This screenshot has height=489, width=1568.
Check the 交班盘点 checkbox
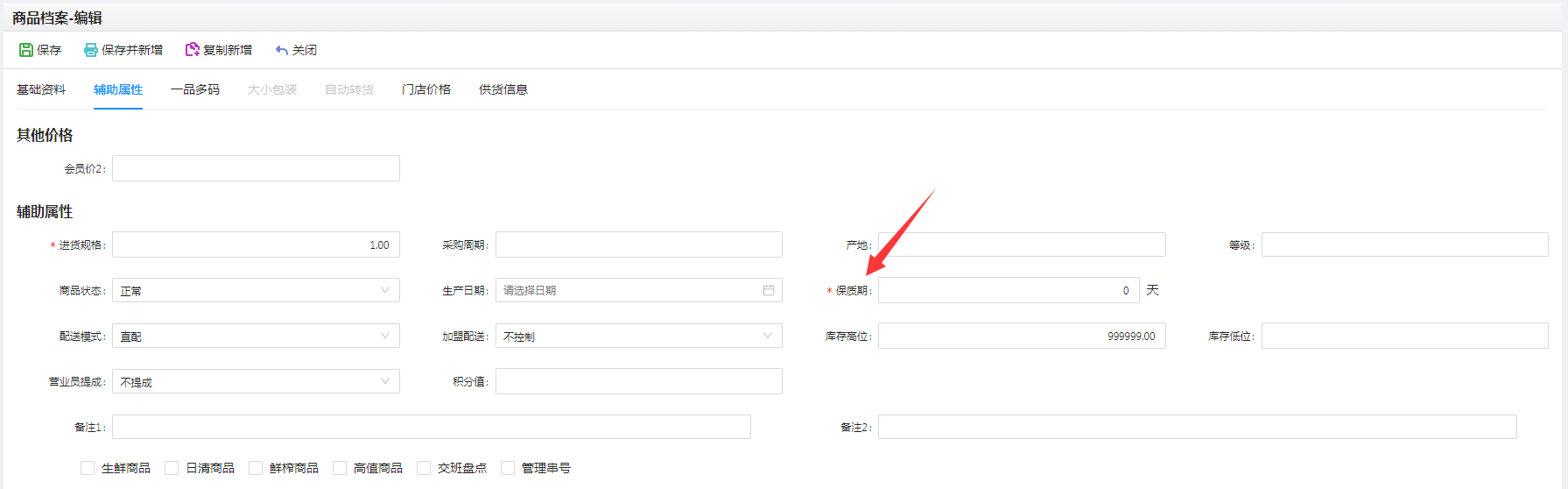(x=424, y=468)
